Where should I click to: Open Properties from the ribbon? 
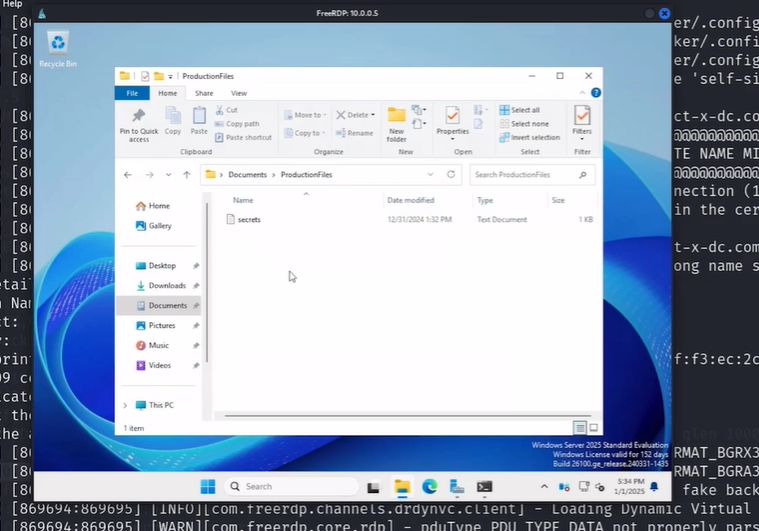point(452,120)
